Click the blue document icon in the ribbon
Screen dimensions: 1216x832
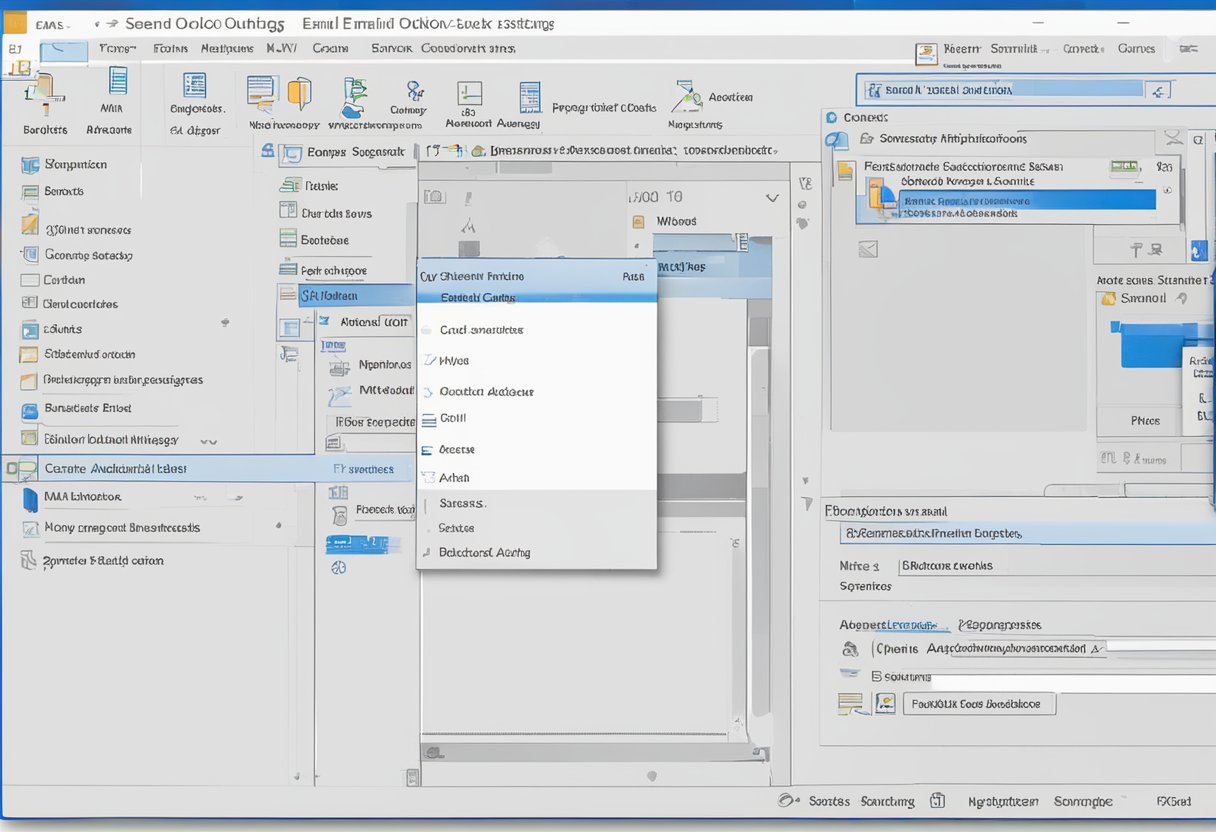(118, 82)
